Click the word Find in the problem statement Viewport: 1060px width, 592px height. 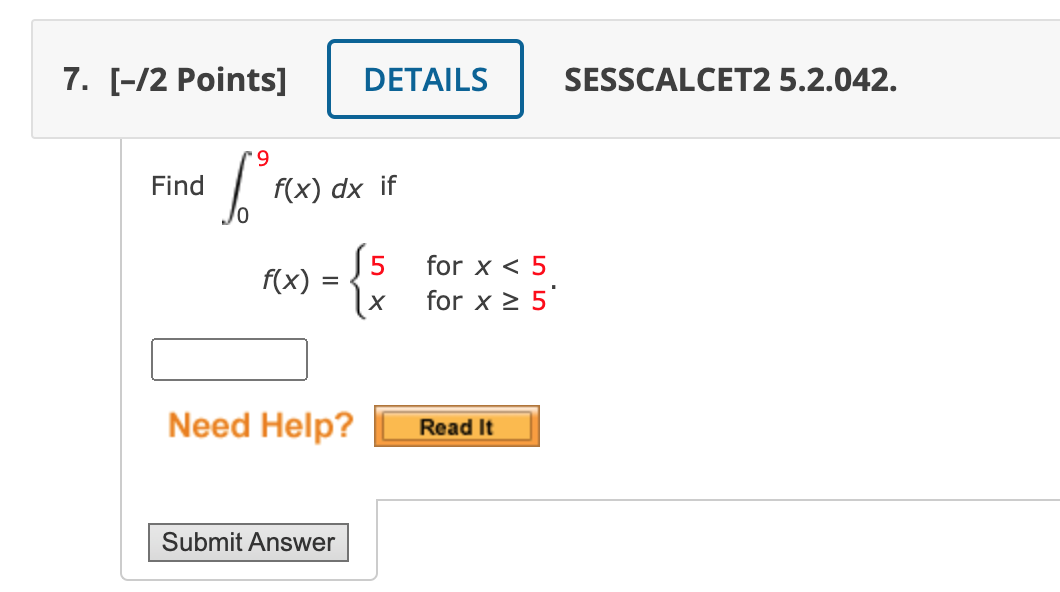click(177, 185)
